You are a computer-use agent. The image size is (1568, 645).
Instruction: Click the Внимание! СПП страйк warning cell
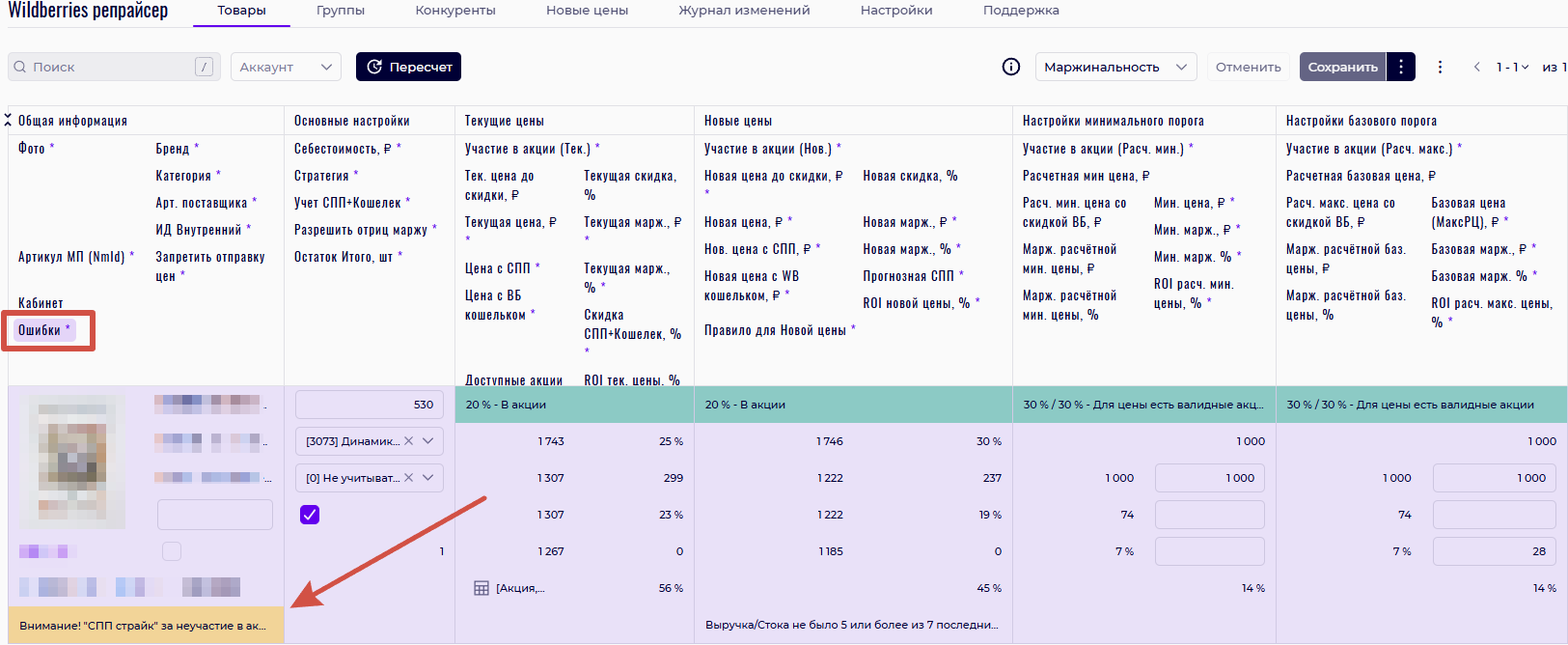click(x=146, y=626)
